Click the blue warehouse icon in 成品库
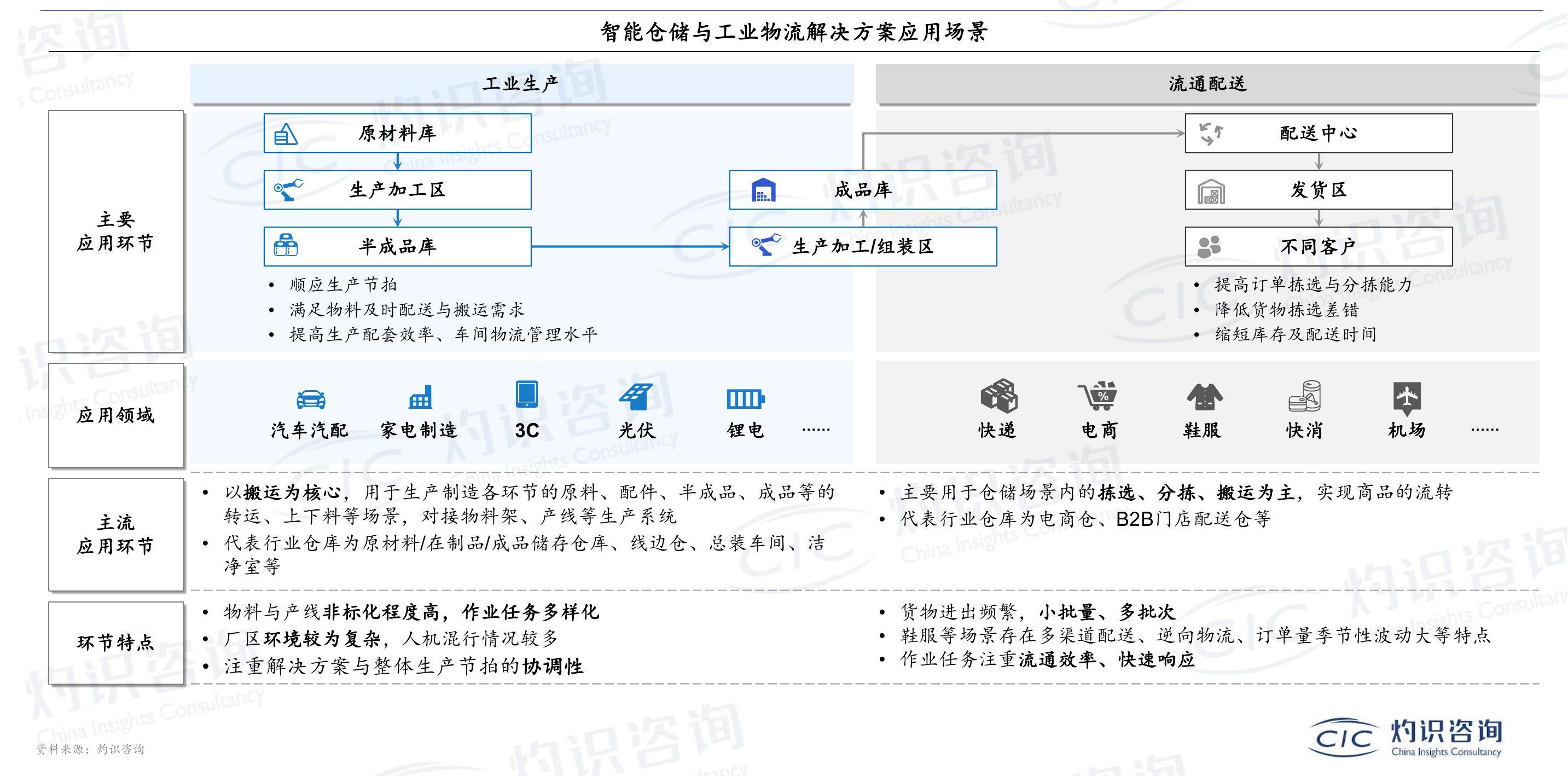 pyautogui.click(x=763, y=190)
